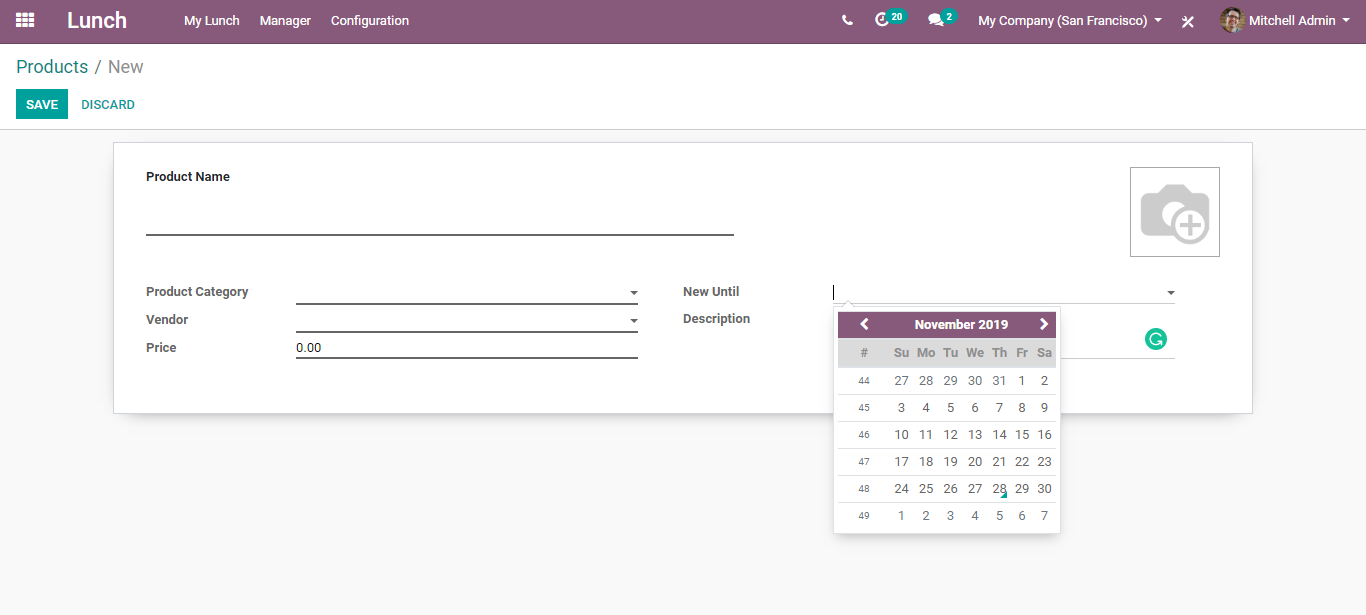Click the Product Name input field
1366x615 pixels.
pos(440,217)
